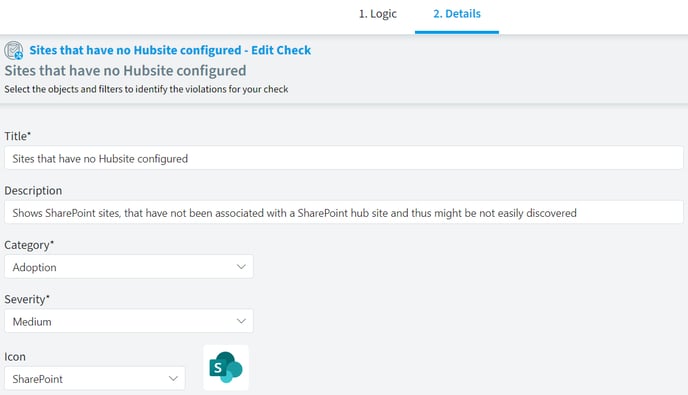Open the Icon dropdown showing SharePoint
Image resolution: width=688 pixels, height=395 pixels.
(95, 378)
